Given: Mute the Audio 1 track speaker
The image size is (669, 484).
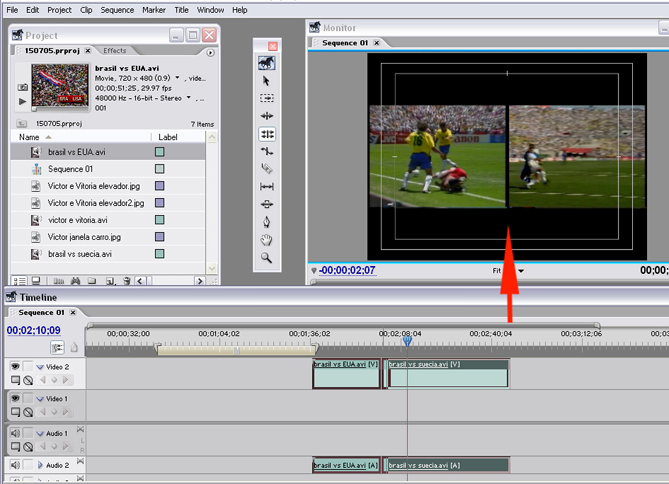Looking at the screenshot, I should 15,434.
